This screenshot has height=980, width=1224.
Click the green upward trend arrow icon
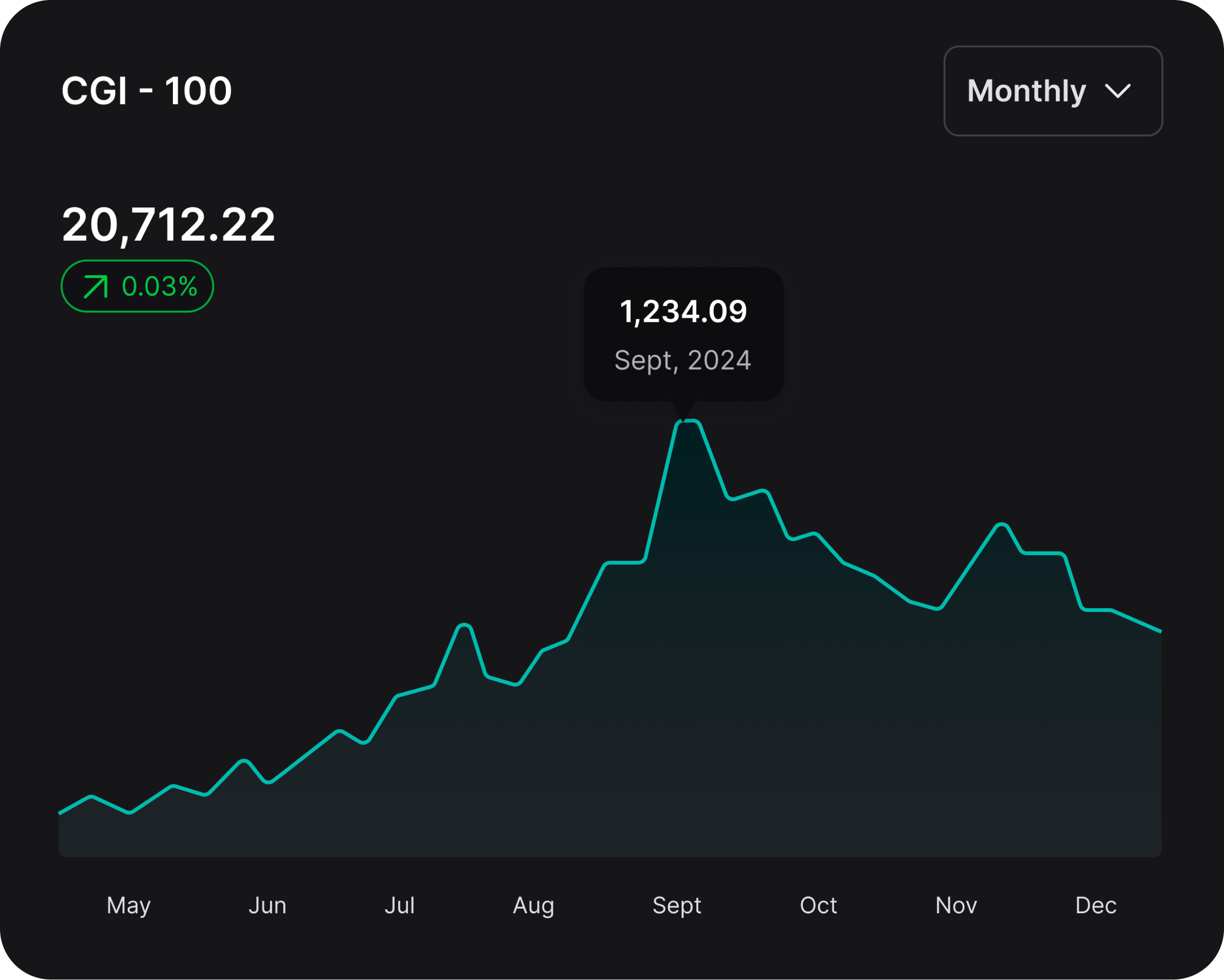[95, 286]
